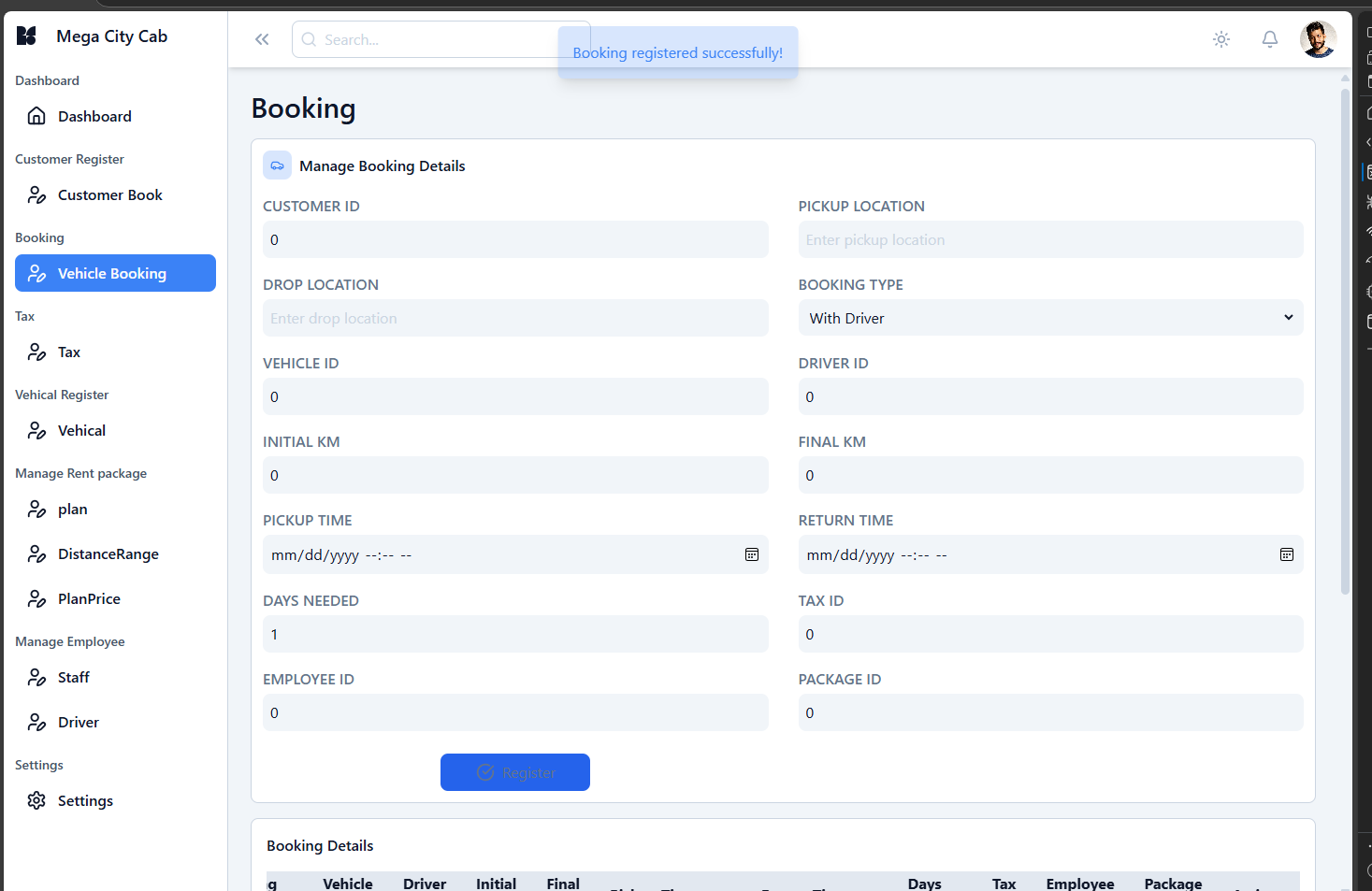1372x891 pixels.
Task: Focus the Search field
Action: tap(440, 39)
